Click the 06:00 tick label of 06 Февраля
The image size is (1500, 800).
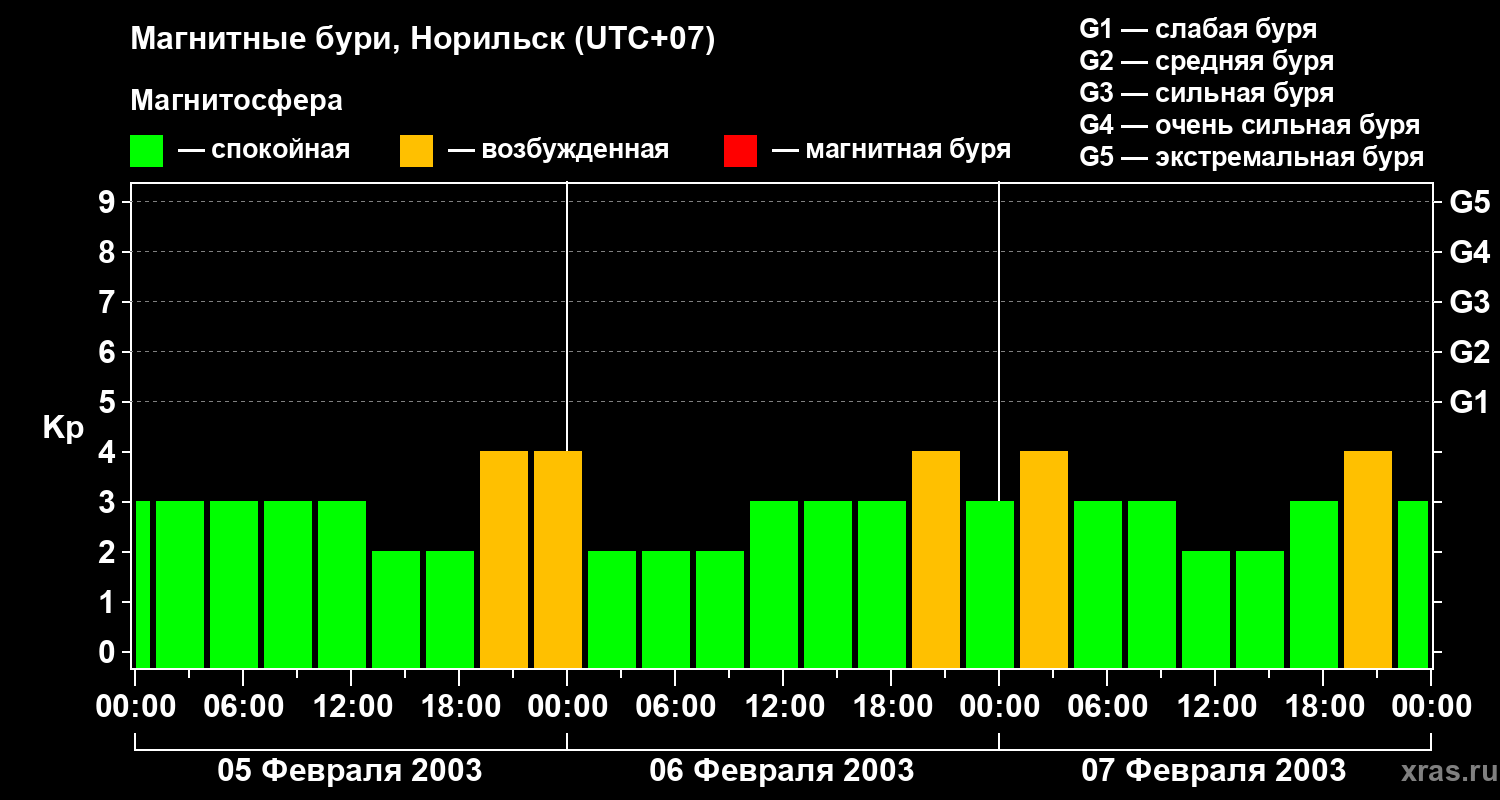click(675, 706)
